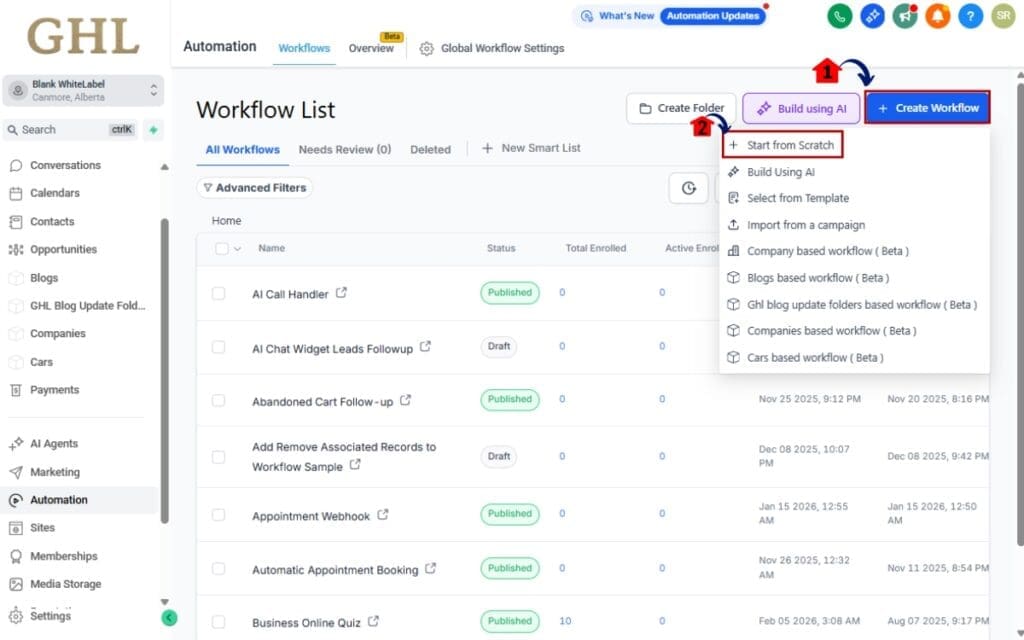The image size is (1024, 640).
Task: Click the megaphone announcements icon
Action: coord(904,16)
